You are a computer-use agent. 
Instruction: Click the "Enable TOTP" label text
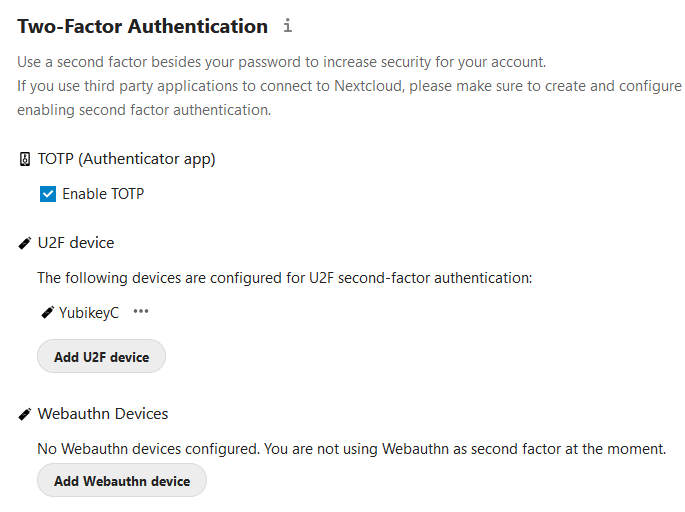(103, 194)
